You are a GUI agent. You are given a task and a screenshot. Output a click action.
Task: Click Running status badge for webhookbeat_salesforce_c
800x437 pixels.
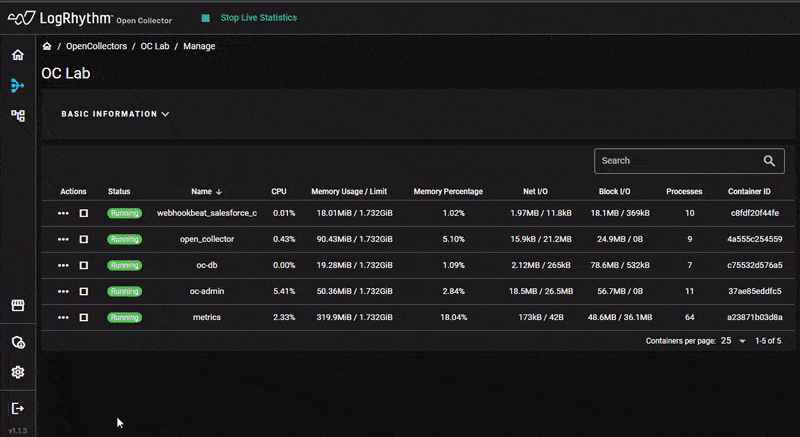point(124,213)
